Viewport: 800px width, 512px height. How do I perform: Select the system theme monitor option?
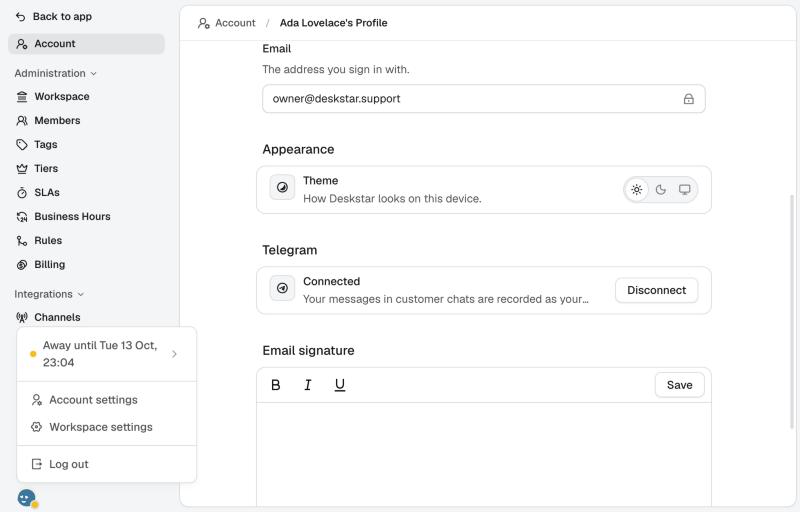(x=685, y=190)
